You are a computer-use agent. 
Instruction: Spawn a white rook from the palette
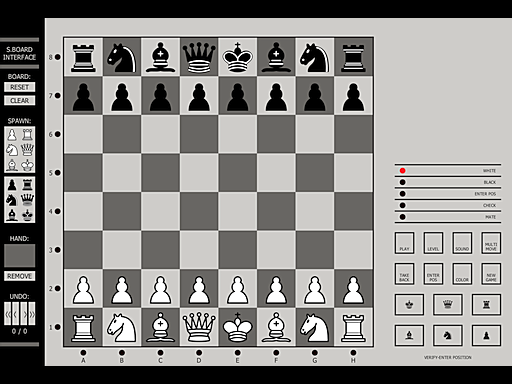pyautogui.click(x=27, y=135)
